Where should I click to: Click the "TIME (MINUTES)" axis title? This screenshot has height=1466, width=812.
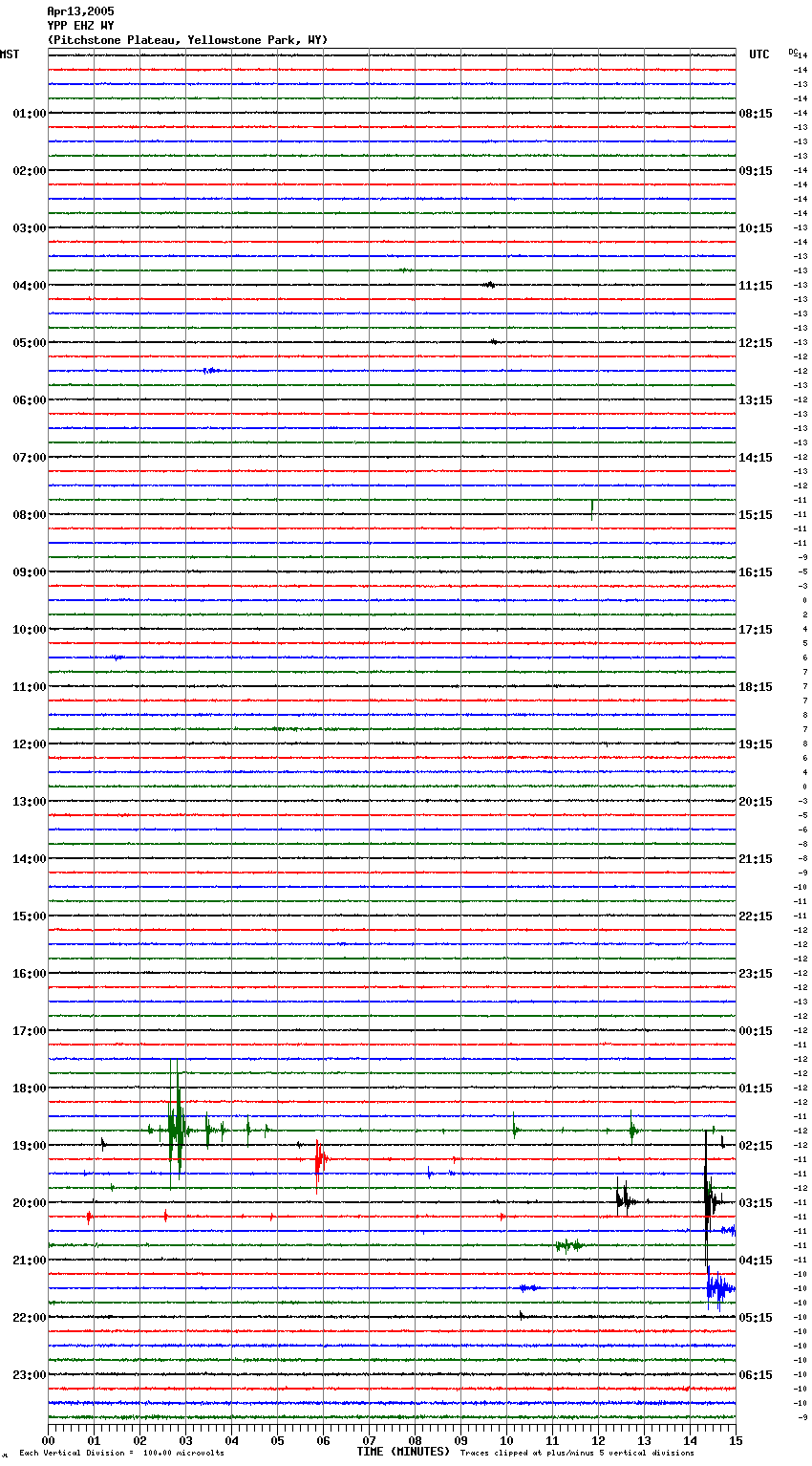coord(403,1452)
